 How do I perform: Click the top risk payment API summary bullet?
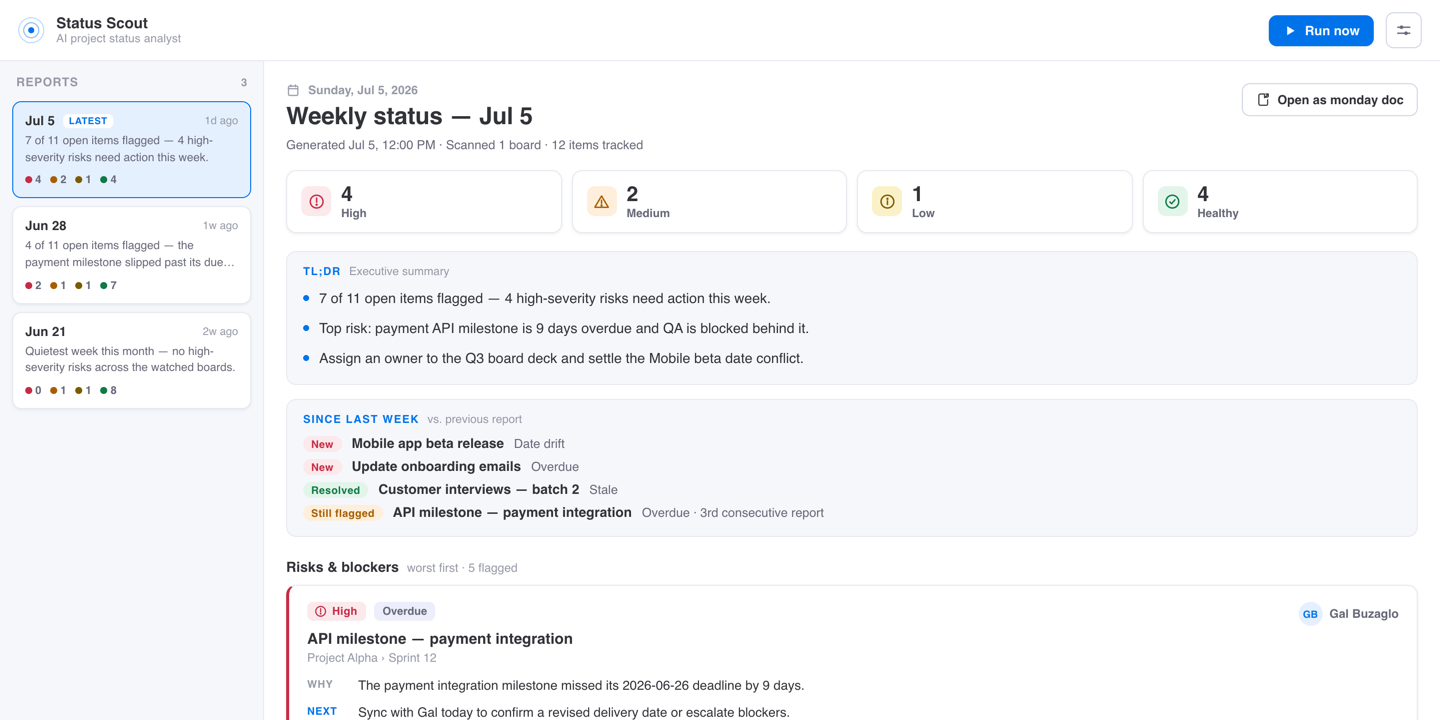[564, 328]
